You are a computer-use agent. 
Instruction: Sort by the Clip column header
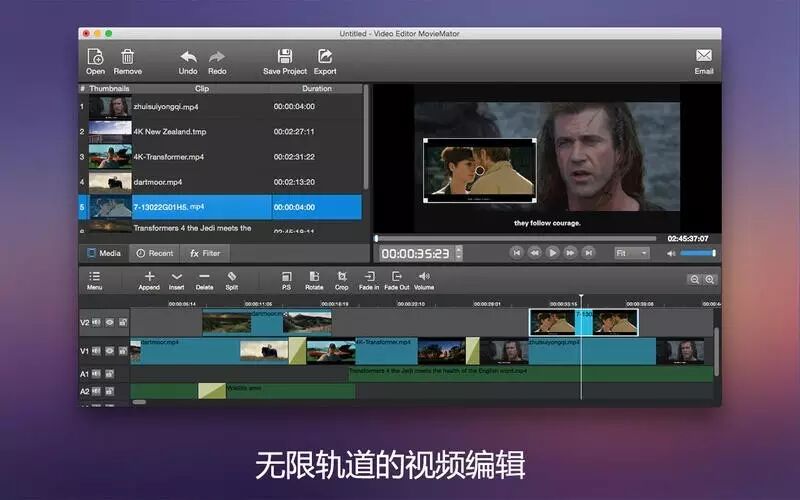coord(202,88)
